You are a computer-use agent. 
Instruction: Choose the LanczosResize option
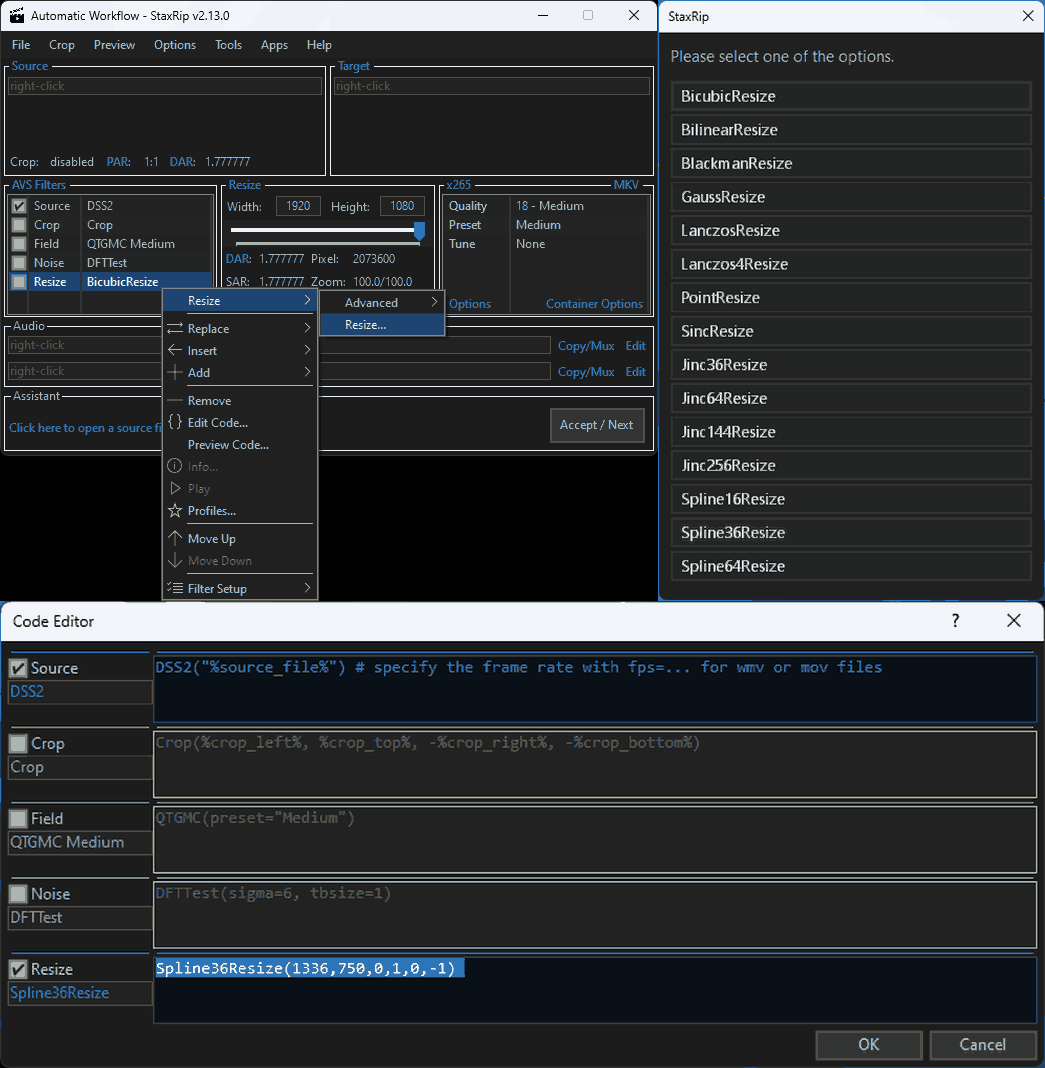point(851,230)
